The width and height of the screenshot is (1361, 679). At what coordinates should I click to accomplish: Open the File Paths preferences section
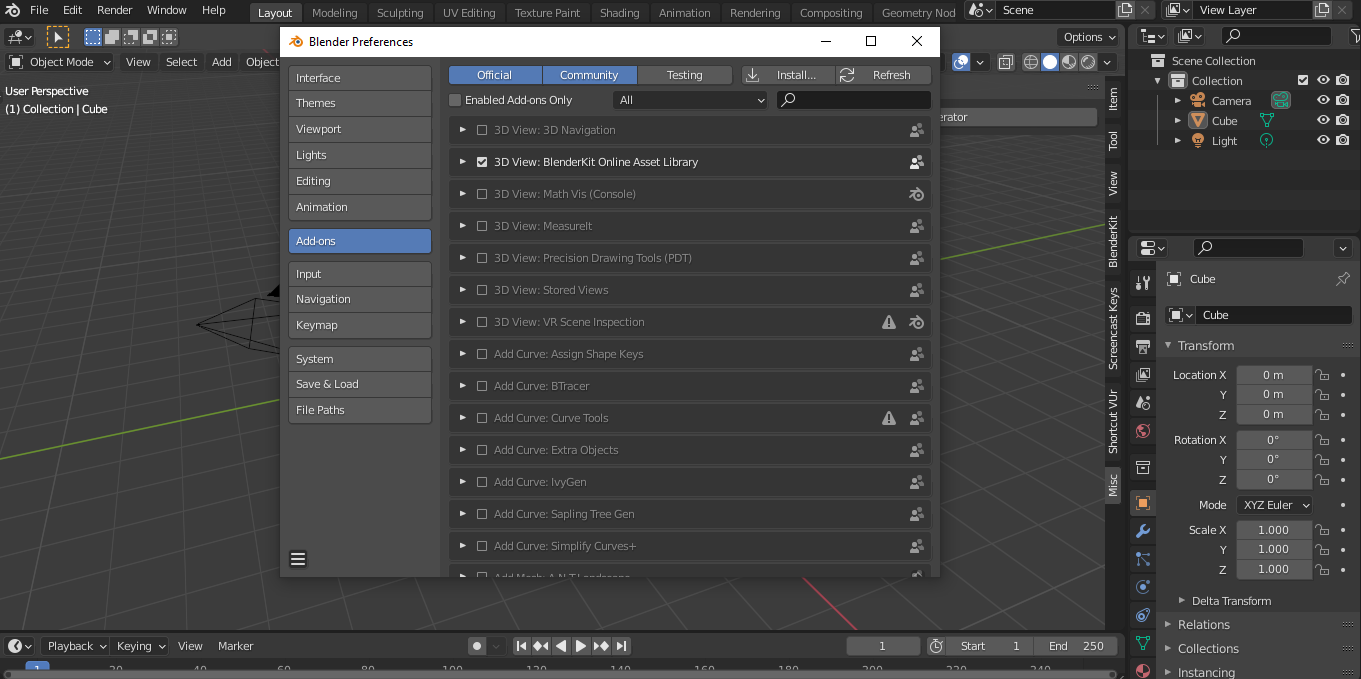coord(360,410)
